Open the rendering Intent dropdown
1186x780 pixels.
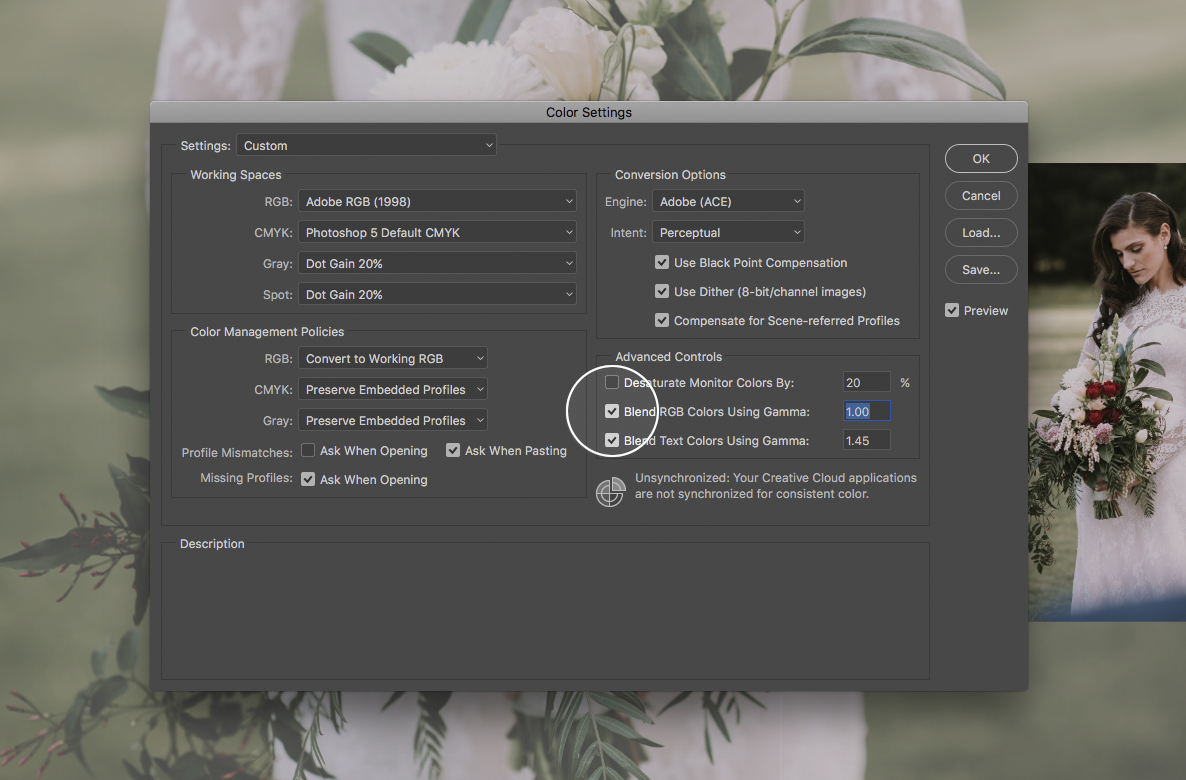pyautogui.click(x=728, y=232)
